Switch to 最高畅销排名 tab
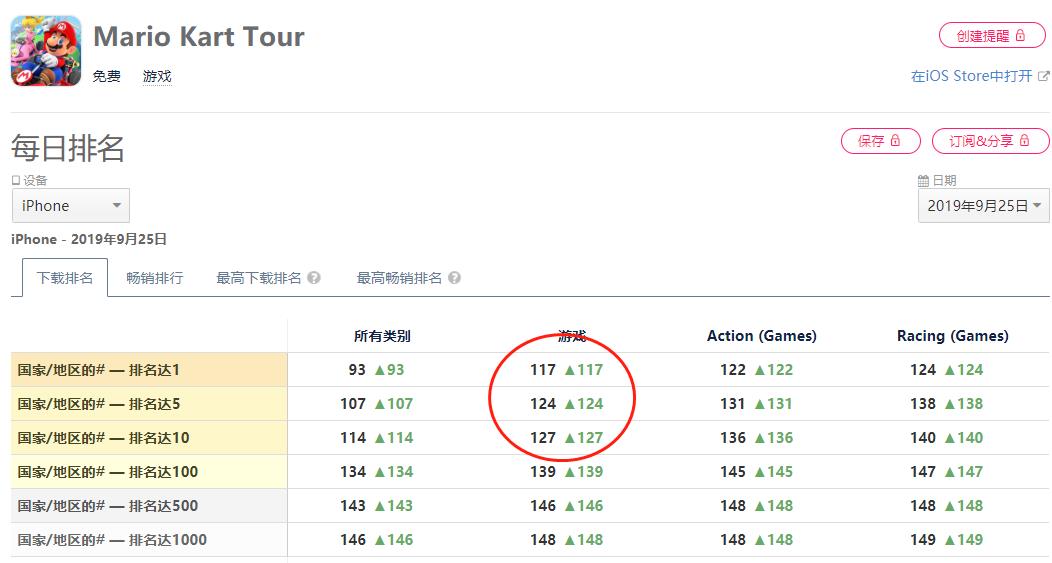Image resolution: width=1052 pixels, height=563 pixels. pos(399,278)
